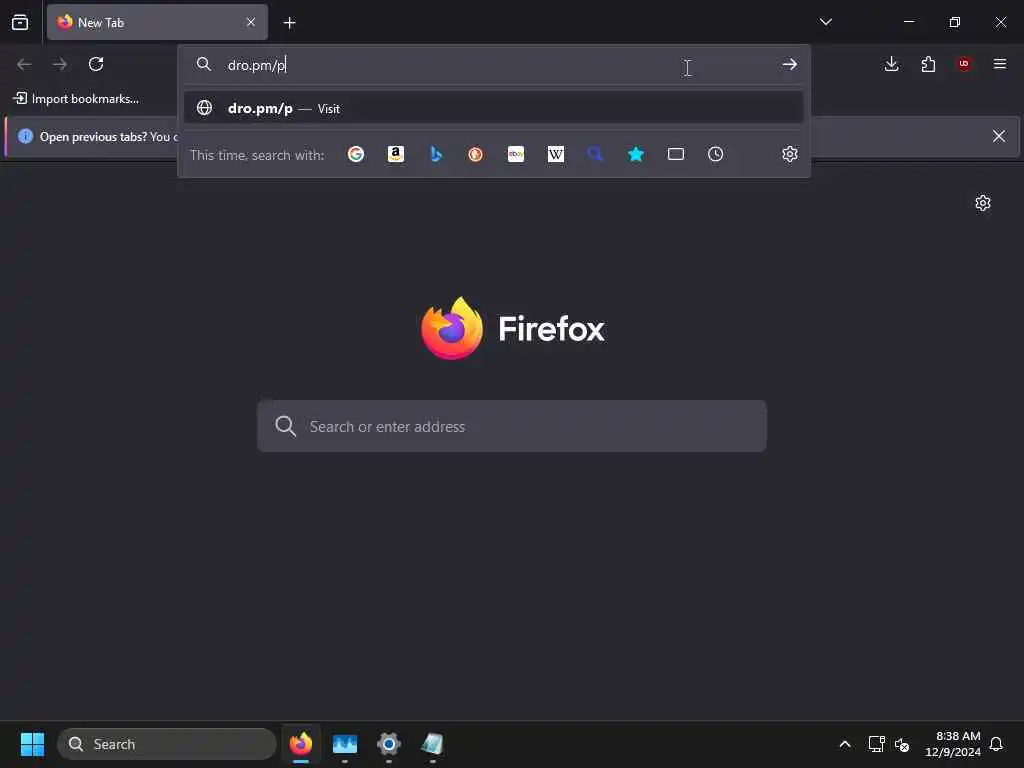
Task: Search this time with Google
Action: tap(356, 154)
